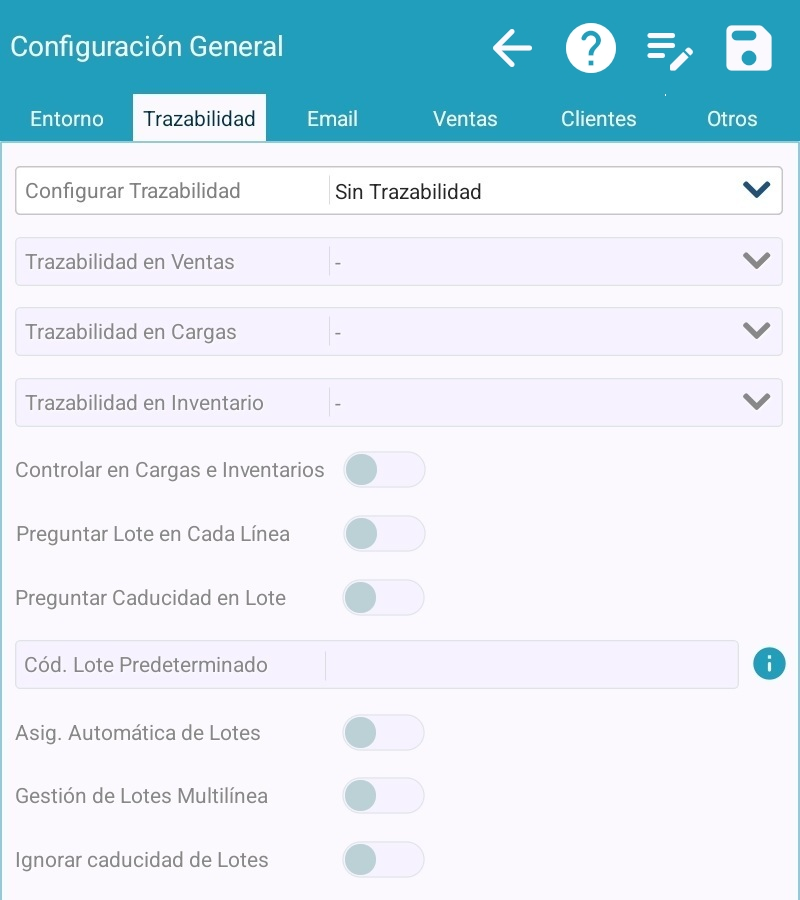Open Trazabilidad en Cargas dropdown
The width and height of the screenshot is (800, 900).
click(554, 332)
